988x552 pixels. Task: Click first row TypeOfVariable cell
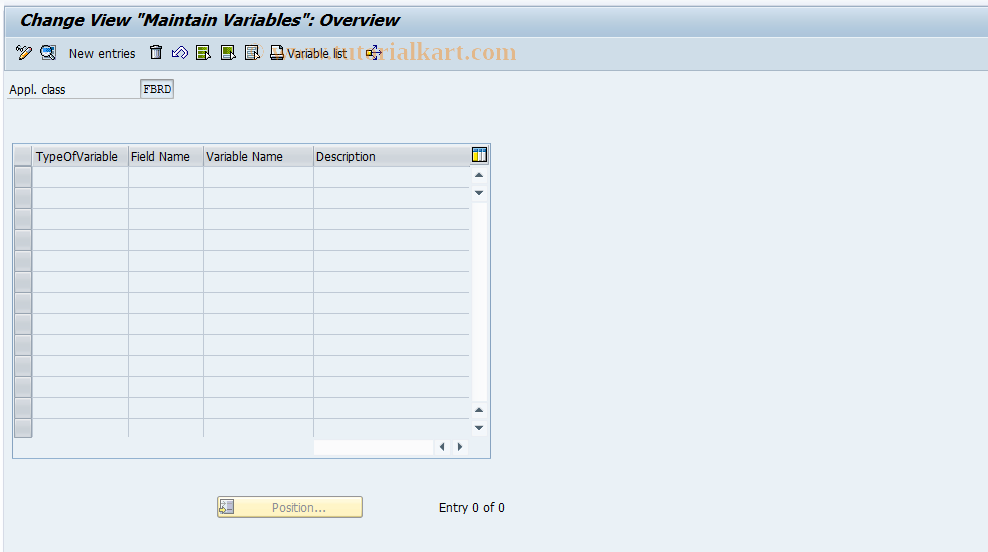tap(80, 177)
